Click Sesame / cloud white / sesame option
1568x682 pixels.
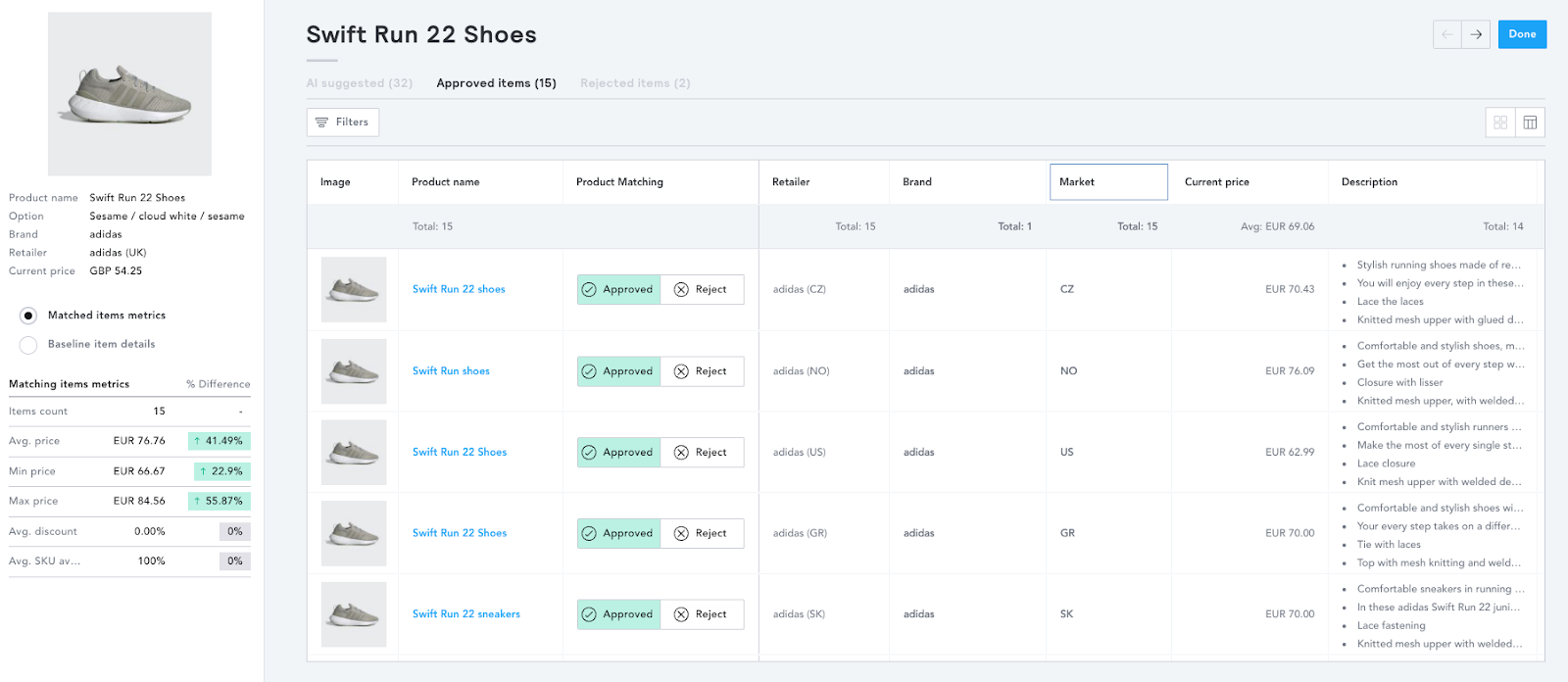(x=168, y=217)
